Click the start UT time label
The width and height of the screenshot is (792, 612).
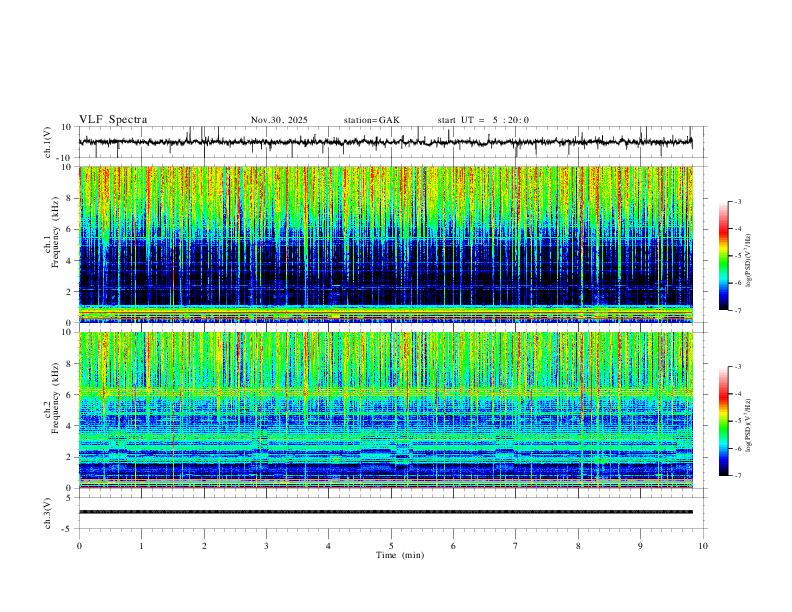click(x=483, y=120)
